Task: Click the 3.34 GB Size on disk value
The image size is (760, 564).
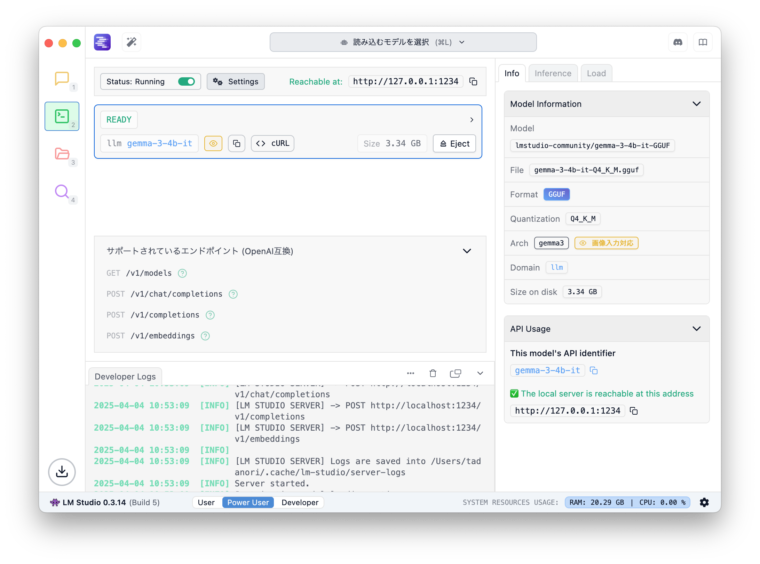Action: click(x=582, y=292)
